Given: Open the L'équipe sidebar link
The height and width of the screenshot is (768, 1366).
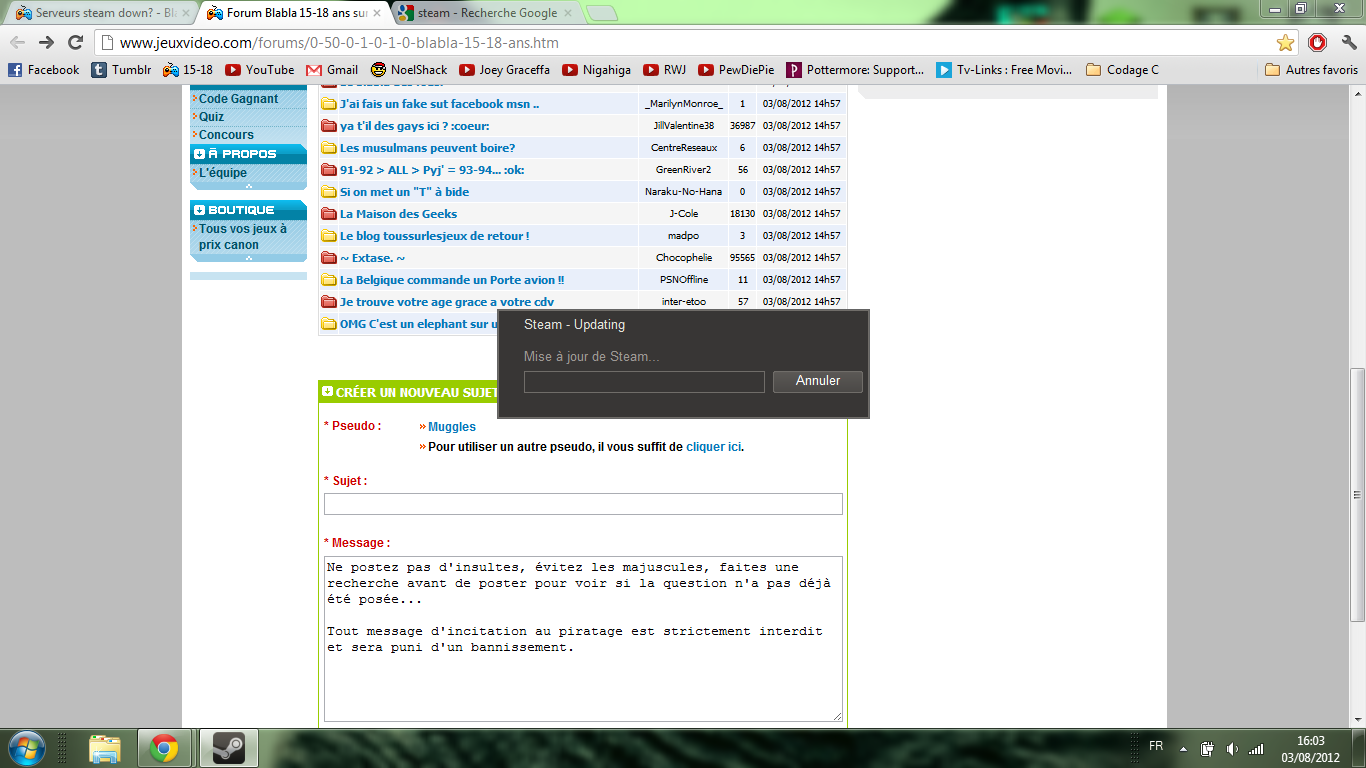Looking at the screenshot, I should point(223,173).
